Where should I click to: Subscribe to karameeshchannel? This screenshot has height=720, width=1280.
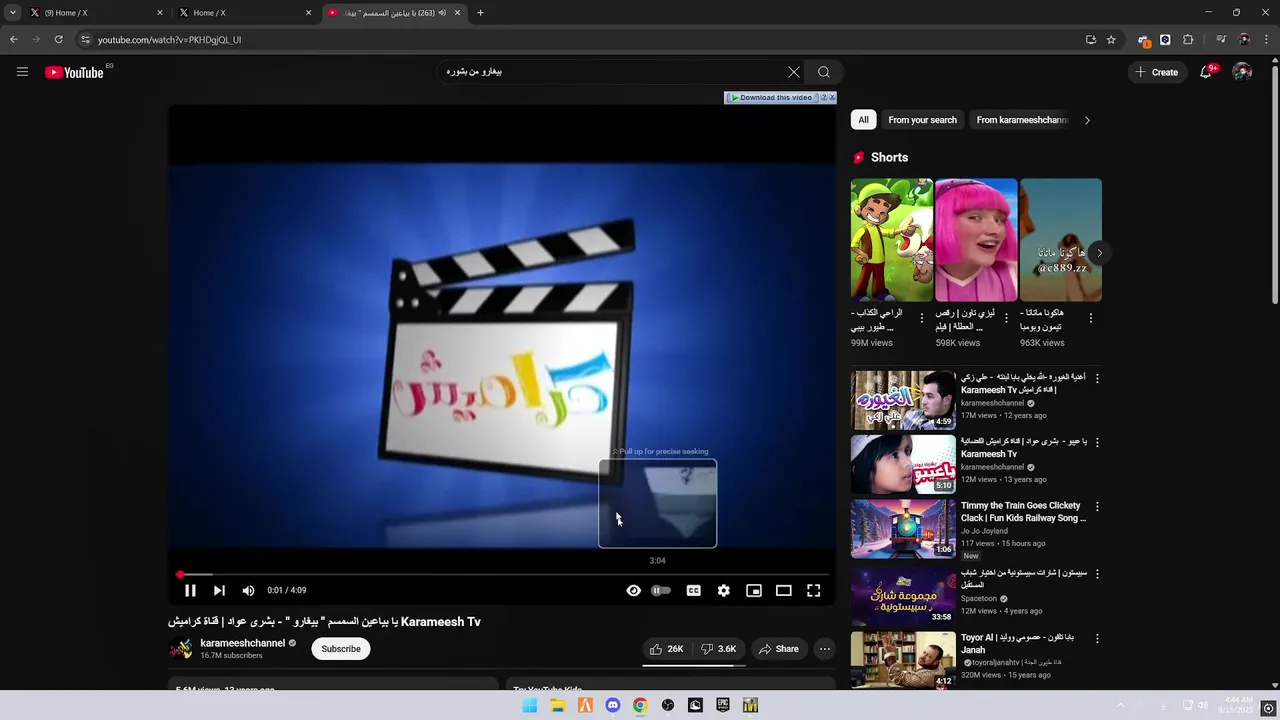click(341, 649)
